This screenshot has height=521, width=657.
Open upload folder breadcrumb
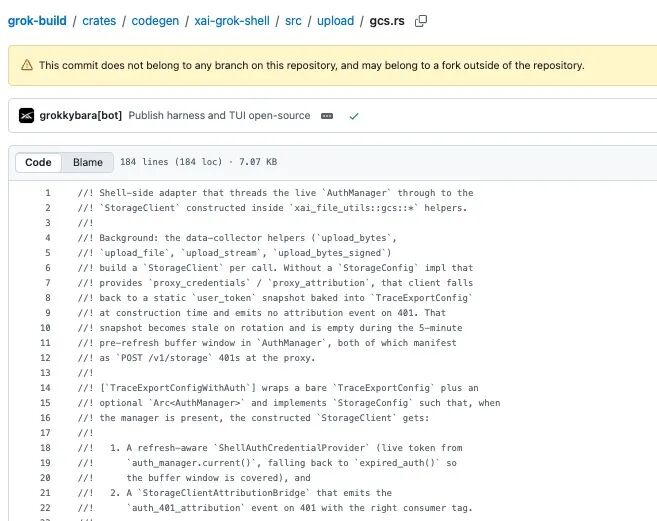(x=335, y=21)
